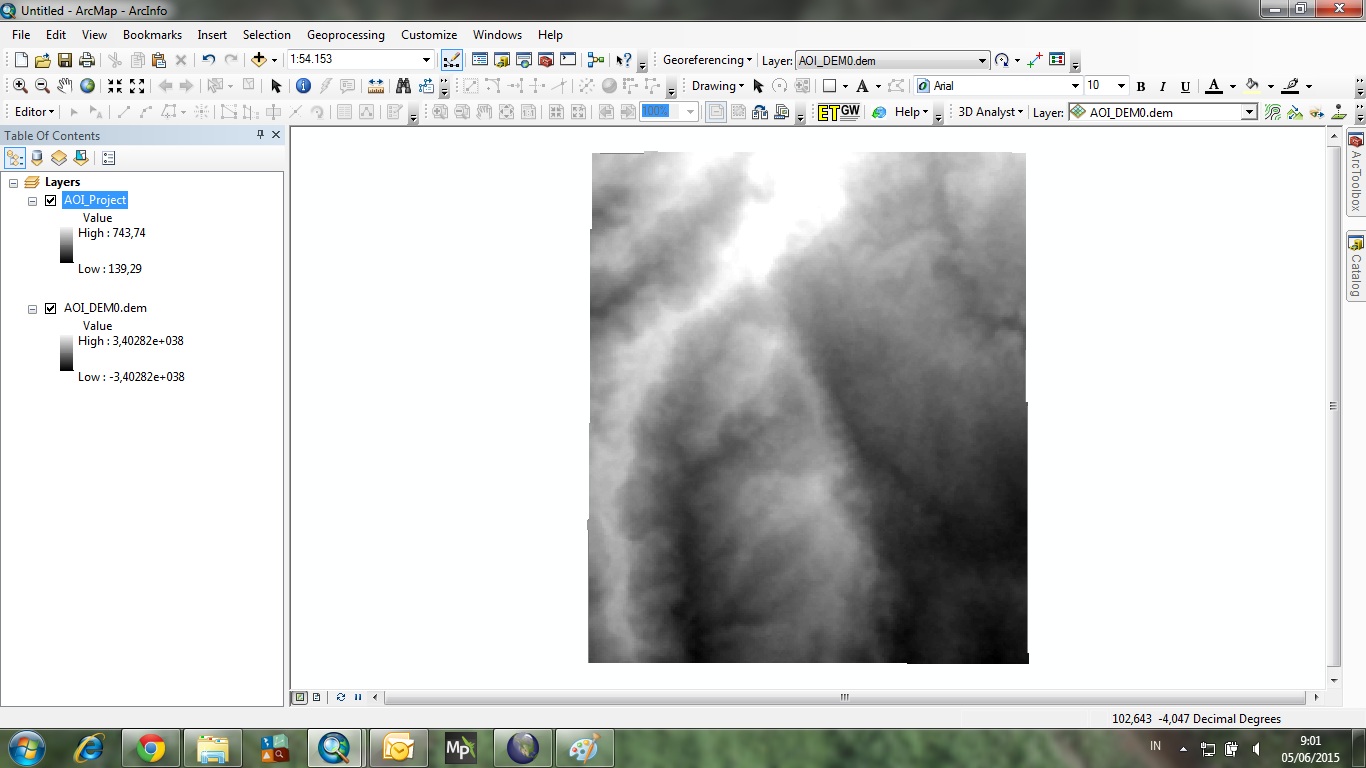
Task: Switch to List By Selection view
Action: (81, 158)
